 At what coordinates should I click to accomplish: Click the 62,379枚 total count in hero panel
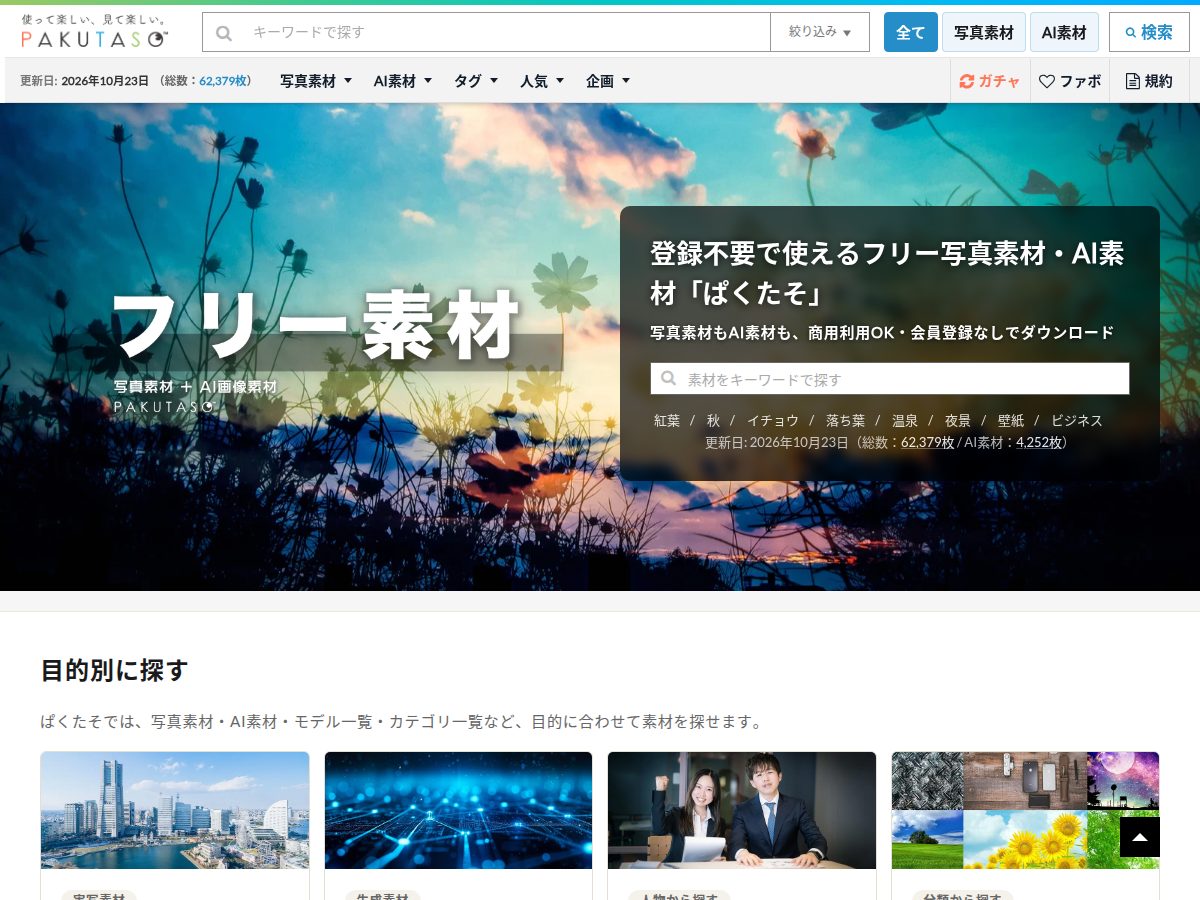click(x=928, y=442)
